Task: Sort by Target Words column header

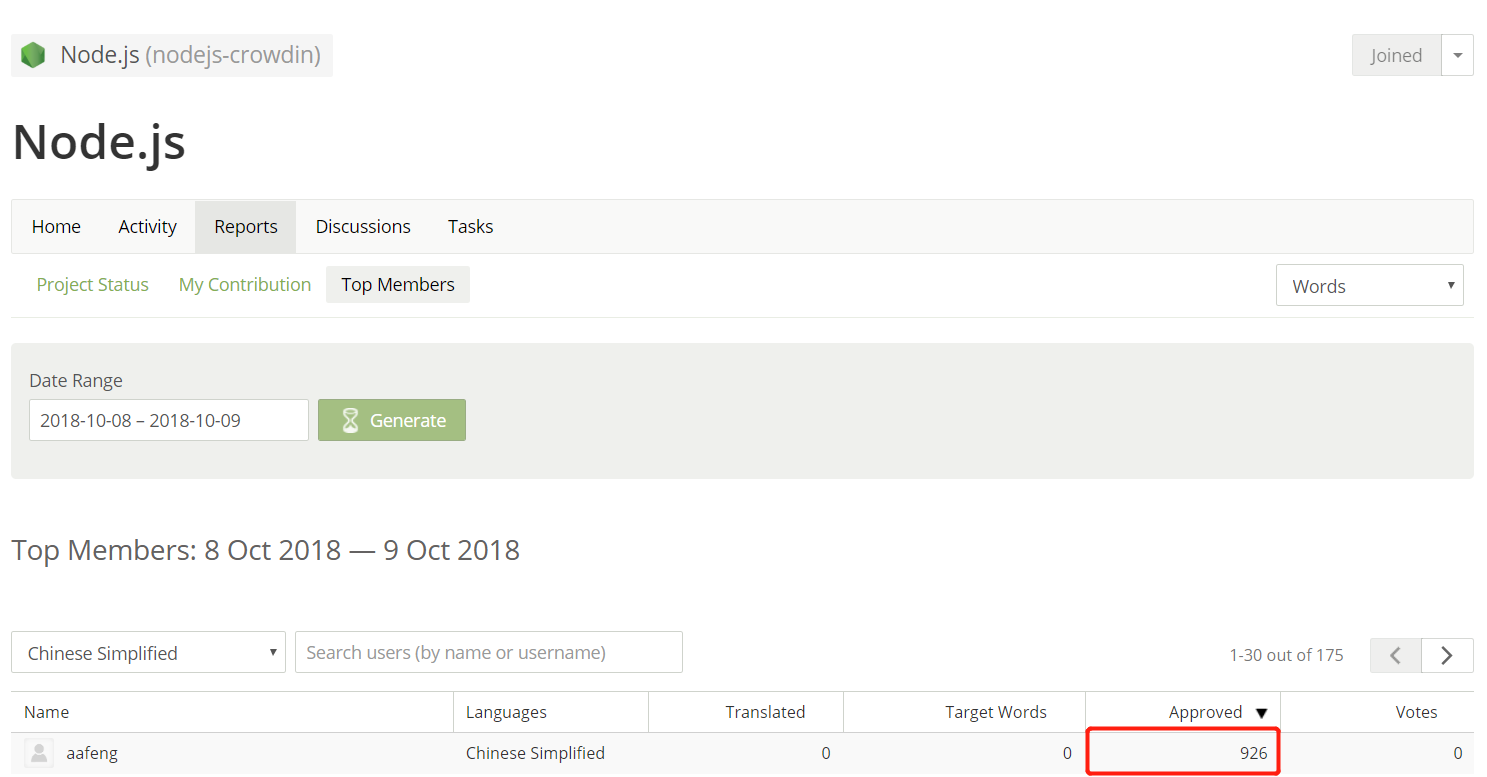Action: (996, 712)
